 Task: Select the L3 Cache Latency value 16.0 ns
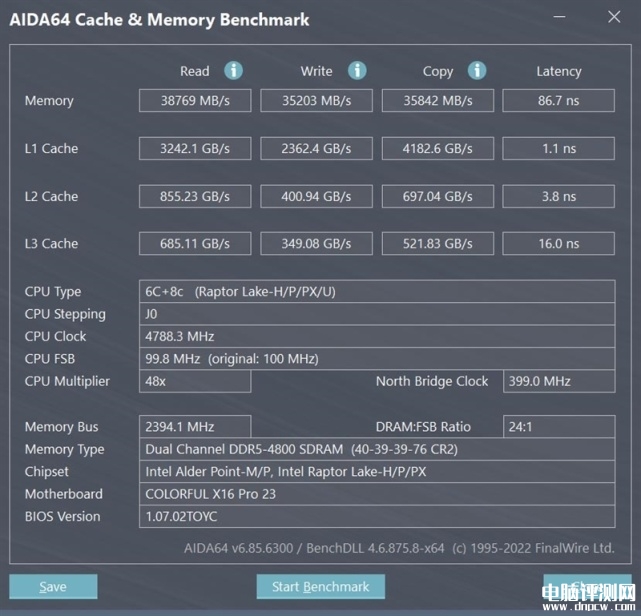point(558,244)
